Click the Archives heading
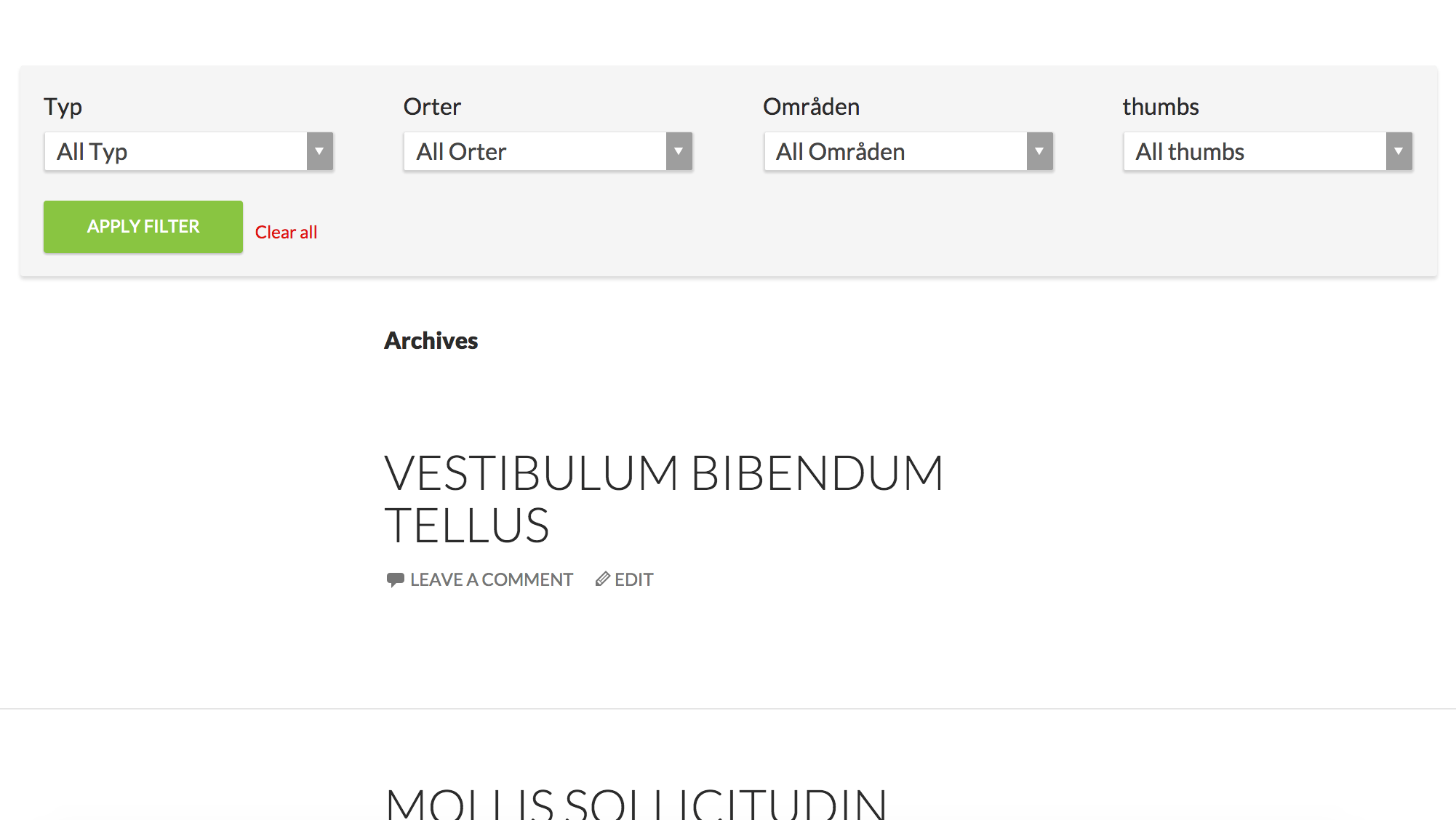This screenshot has height=820, width=1456. 430,340
